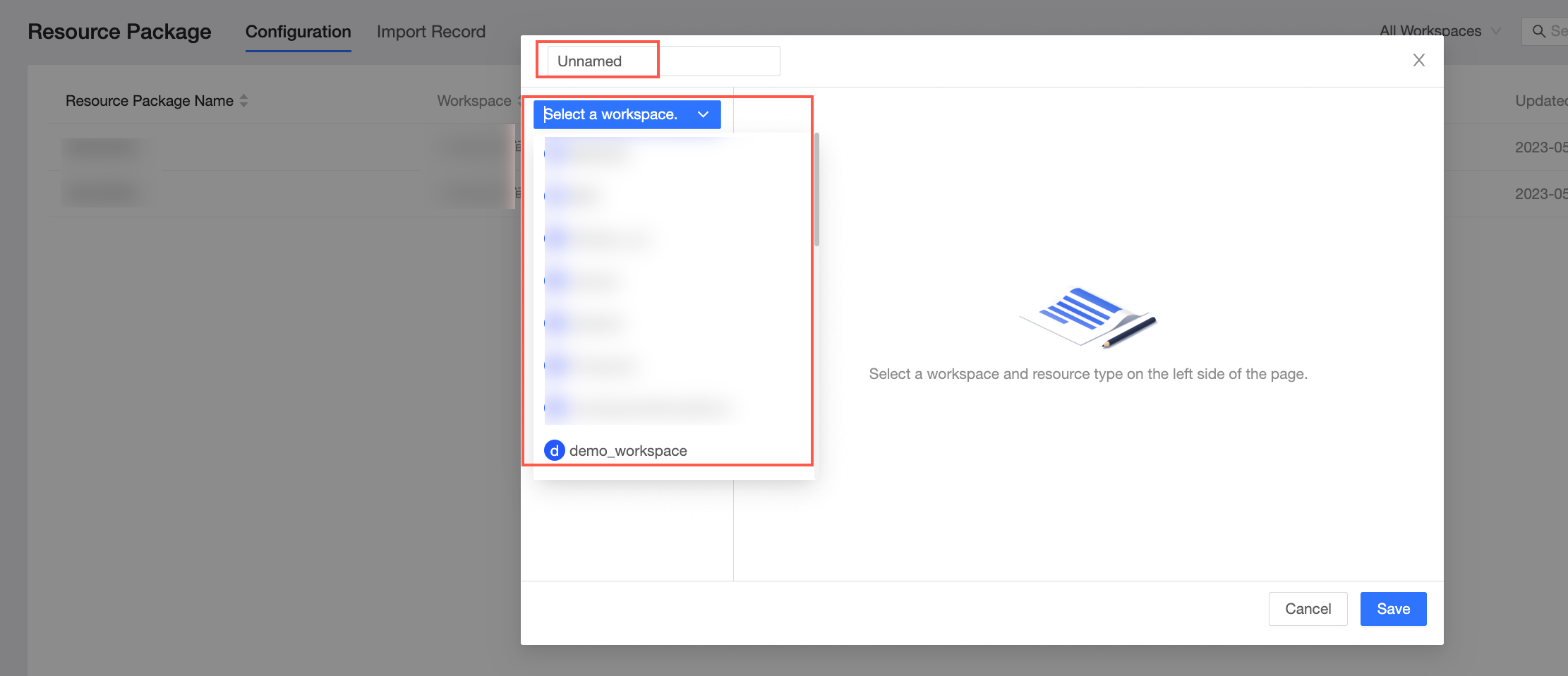The height and width of the screenshot is (676, 1568).
Task: Open the Import Record tab
Action: (431, 32)
